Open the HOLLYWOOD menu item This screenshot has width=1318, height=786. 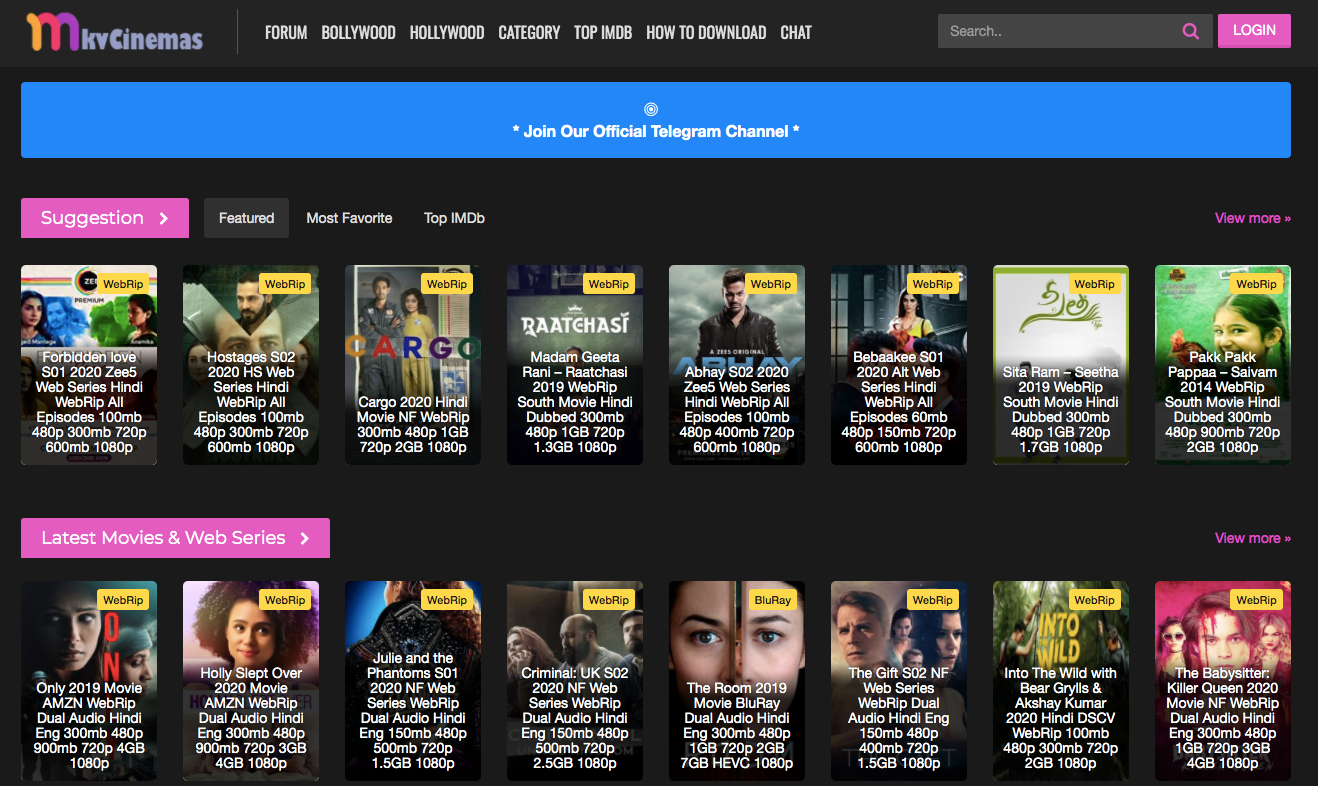click(x=447, y=32)
